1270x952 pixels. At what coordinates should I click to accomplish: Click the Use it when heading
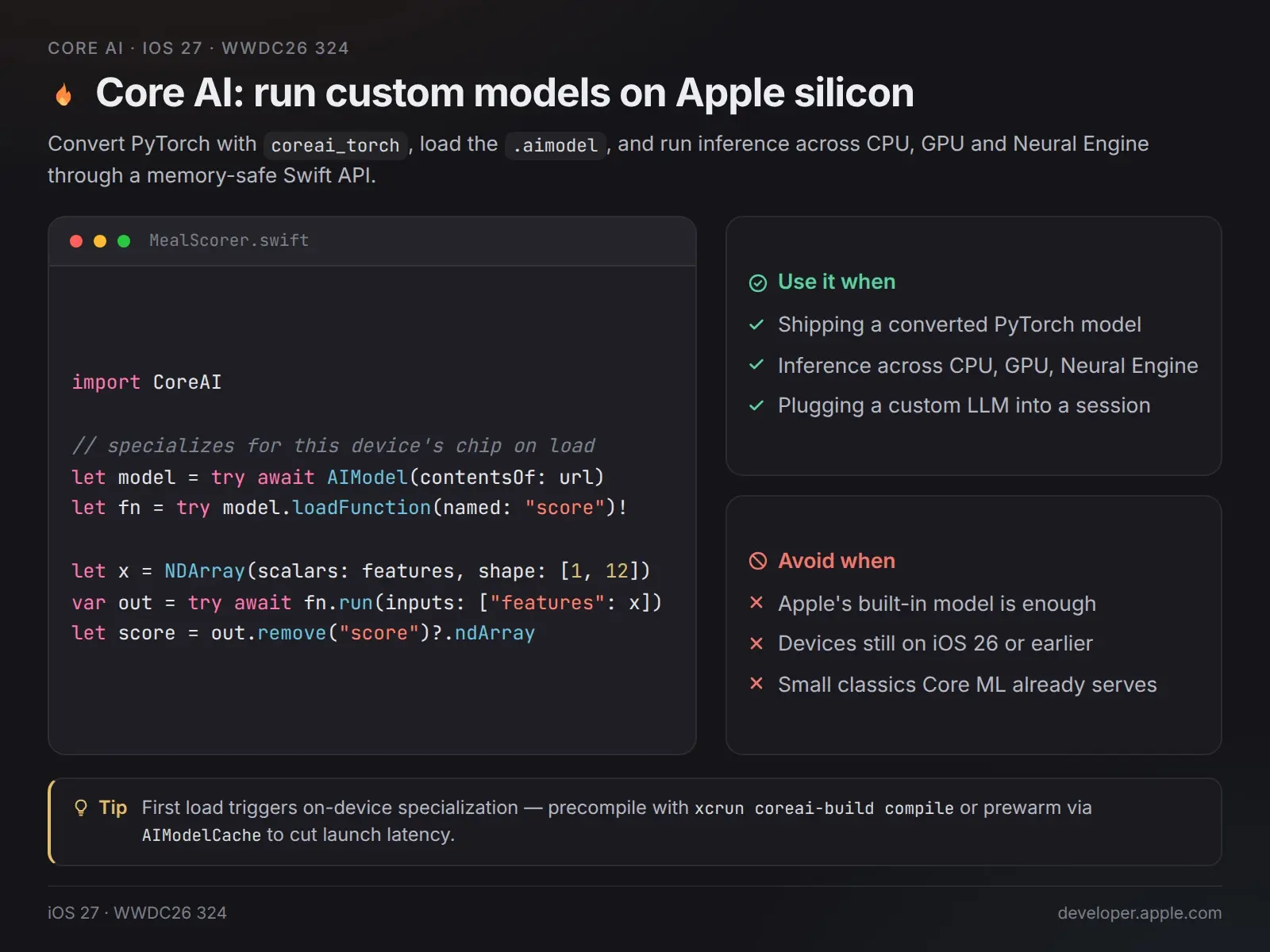coord(837,282)
